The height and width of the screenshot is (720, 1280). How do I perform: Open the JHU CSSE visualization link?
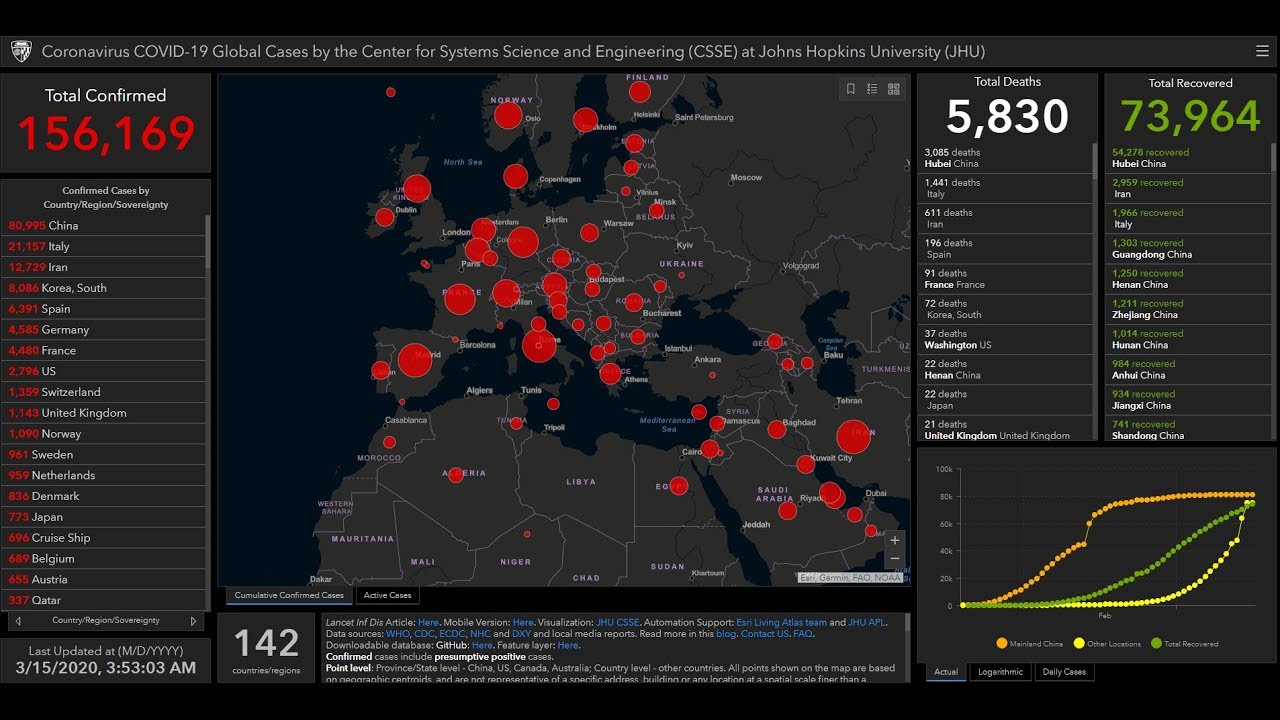coord(617,622)
